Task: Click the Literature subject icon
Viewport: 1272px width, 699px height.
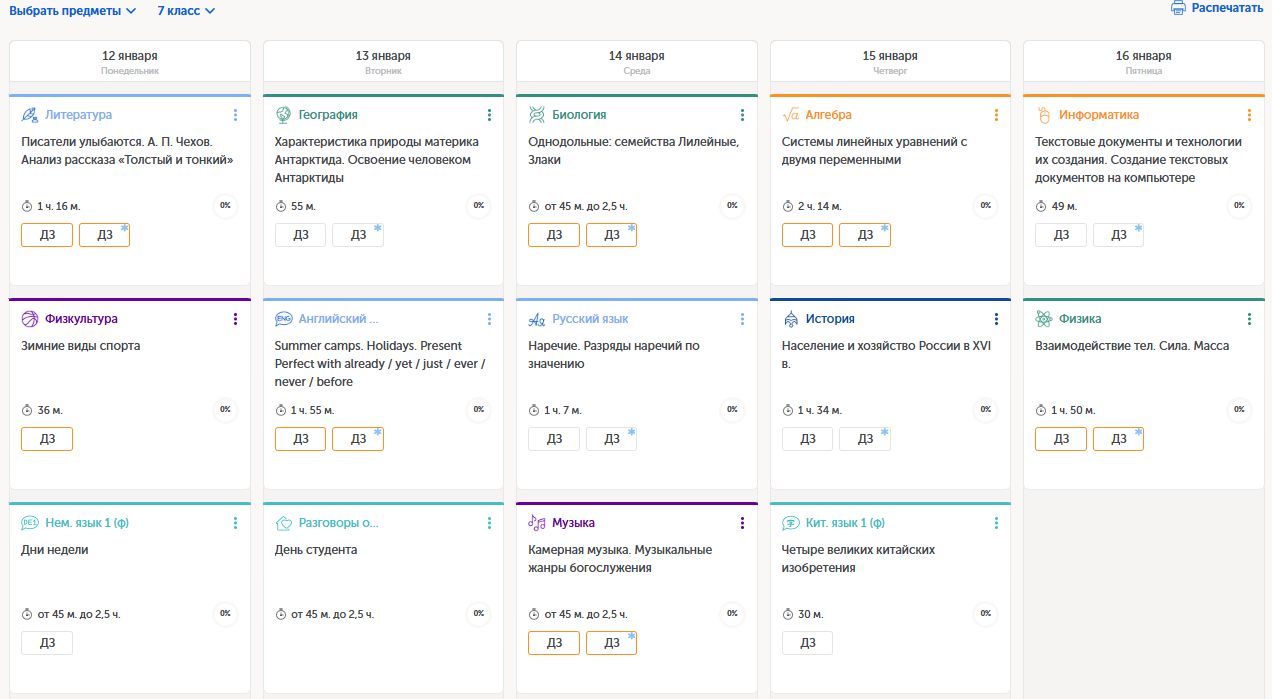Action: pyautogui.click(x=30, y=115)
